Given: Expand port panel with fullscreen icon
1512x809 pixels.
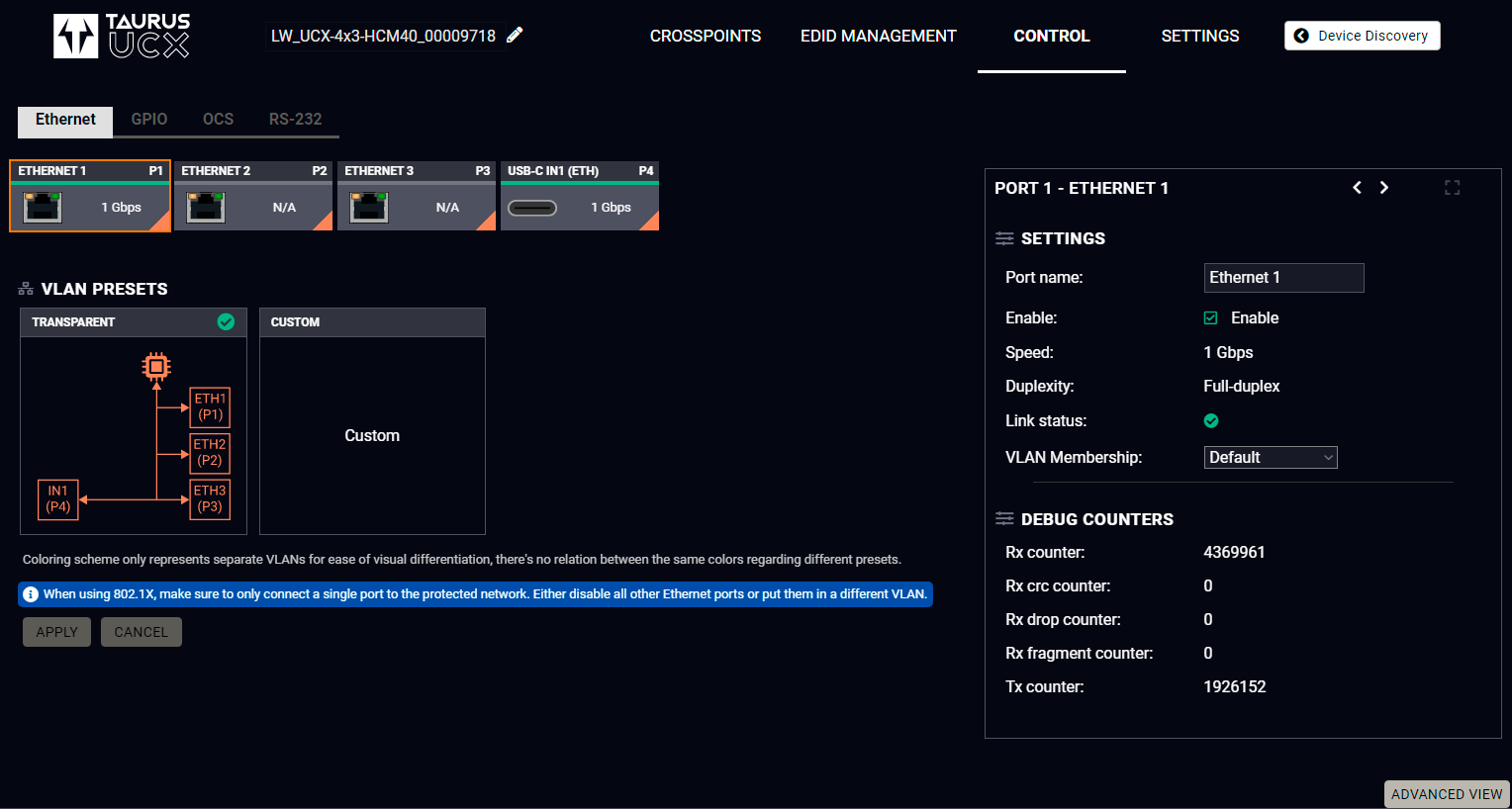Looking at the screenshot, I should pyautogui.click(x=1452, y=188).
